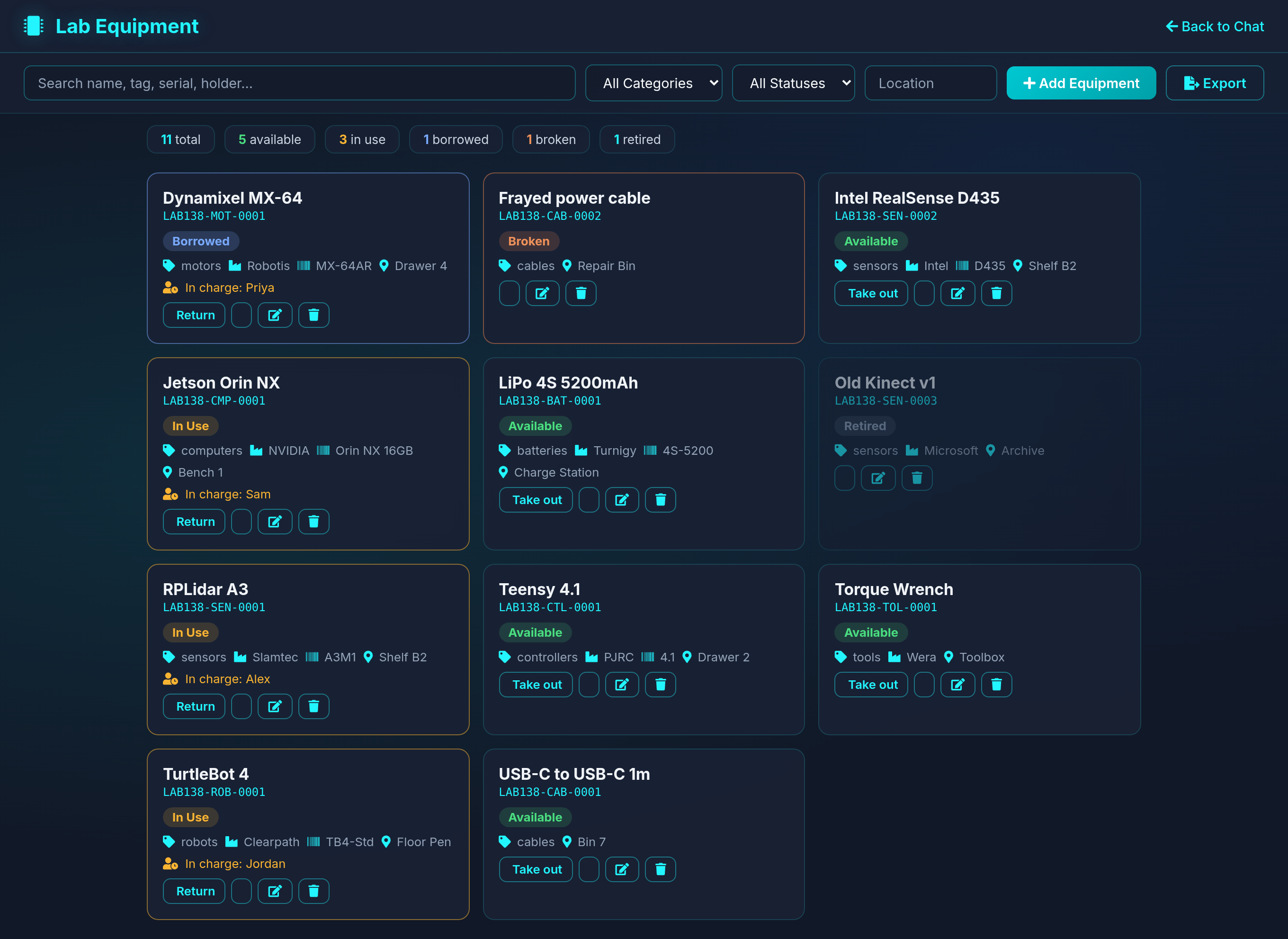Screen dimensions: 1288x939
Task: Select the "1 retired" summary chip
Action: (x=637, y=139)
